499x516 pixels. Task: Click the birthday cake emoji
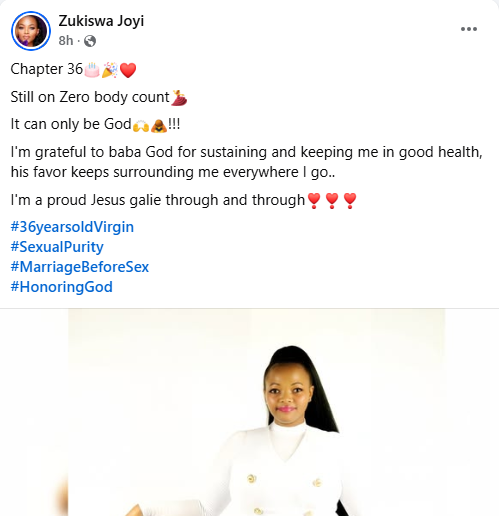(x=92, y=70)
